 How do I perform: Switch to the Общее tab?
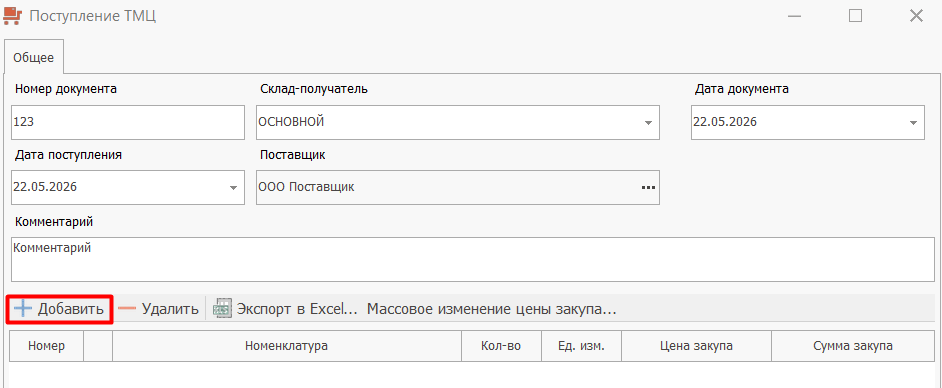34,58
